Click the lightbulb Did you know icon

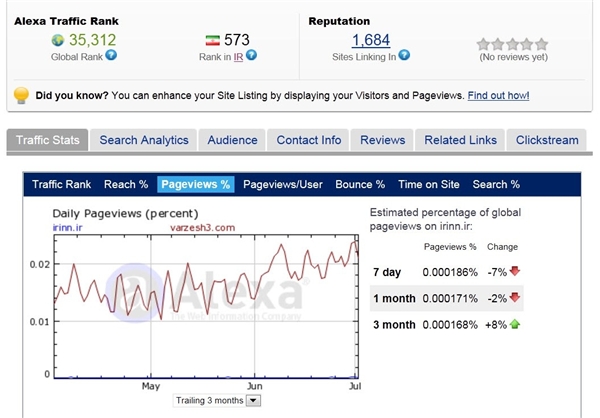(x=21, y=95)
